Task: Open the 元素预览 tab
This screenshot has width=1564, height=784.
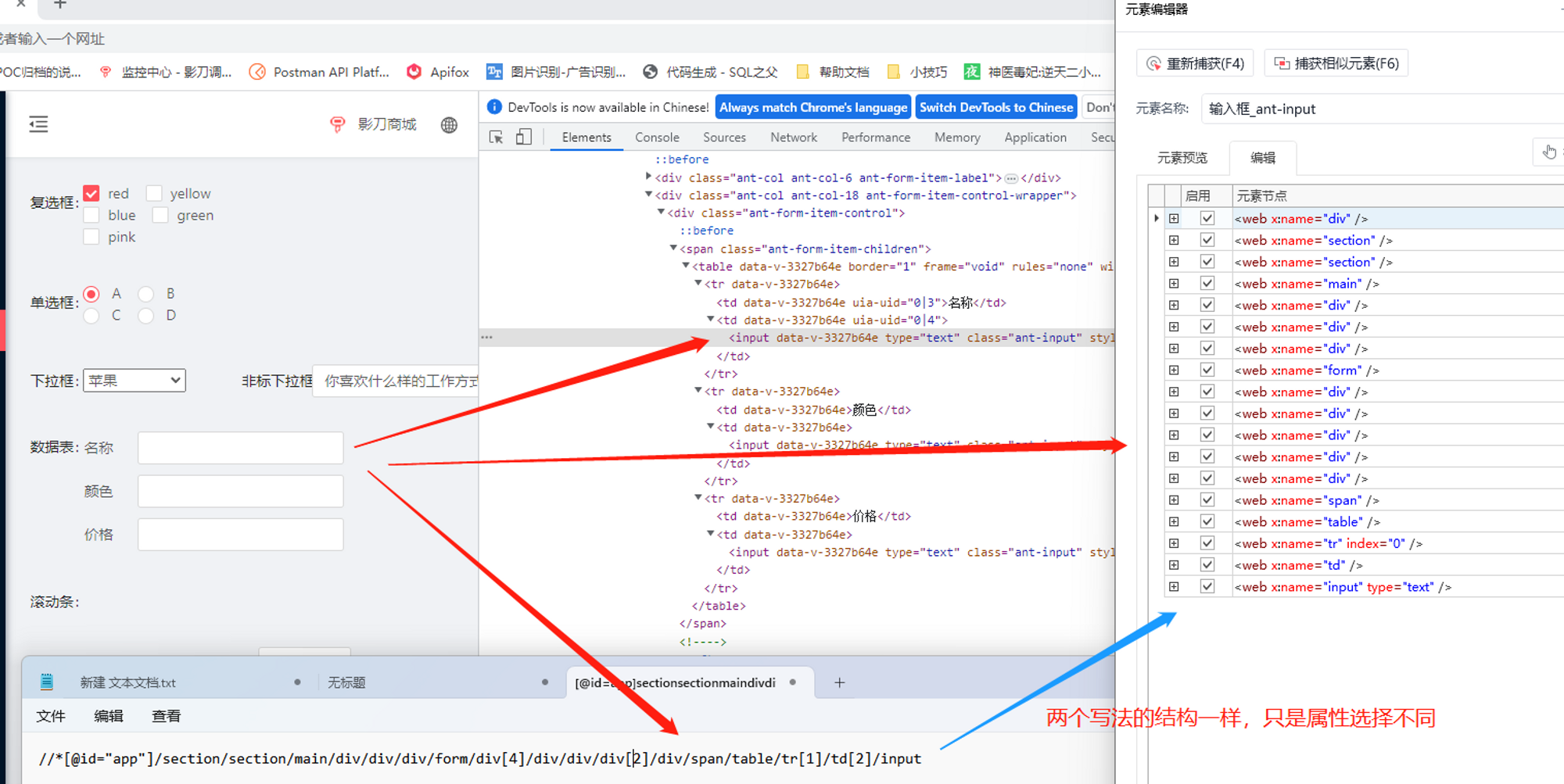Action: (1182, 158)
